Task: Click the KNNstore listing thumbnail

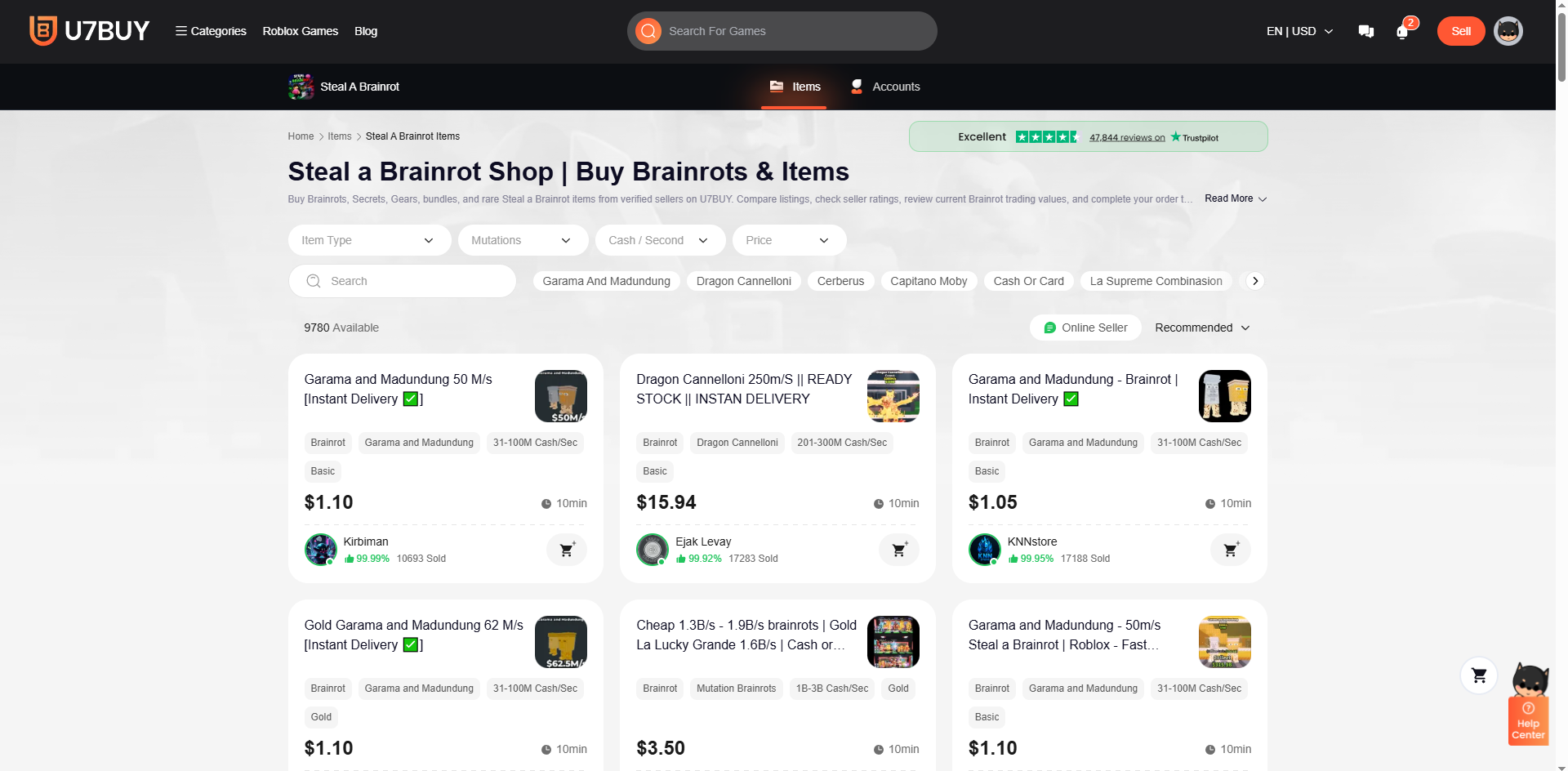Action: 1225,396
